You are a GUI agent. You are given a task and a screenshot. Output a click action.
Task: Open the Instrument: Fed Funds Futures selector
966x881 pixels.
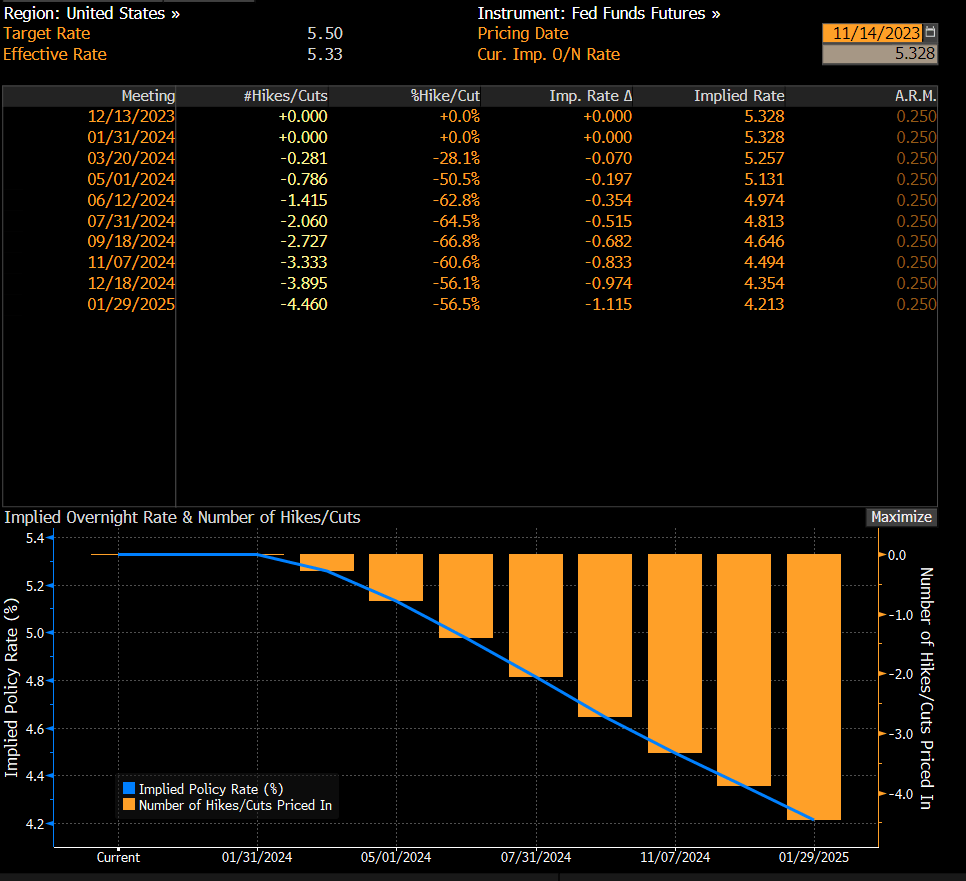pos(598,14)
